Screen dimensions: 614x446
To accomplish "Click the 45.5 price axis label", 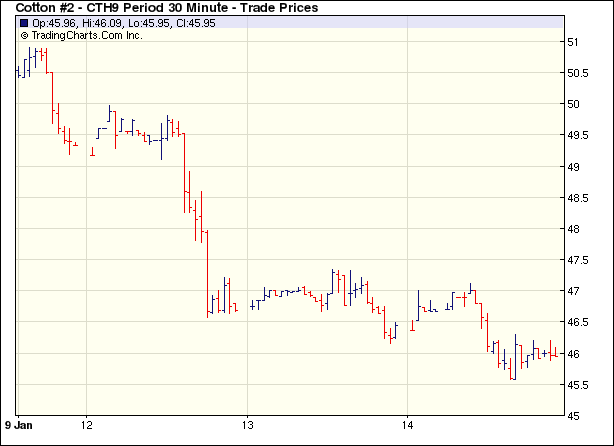I will [578, 385].
